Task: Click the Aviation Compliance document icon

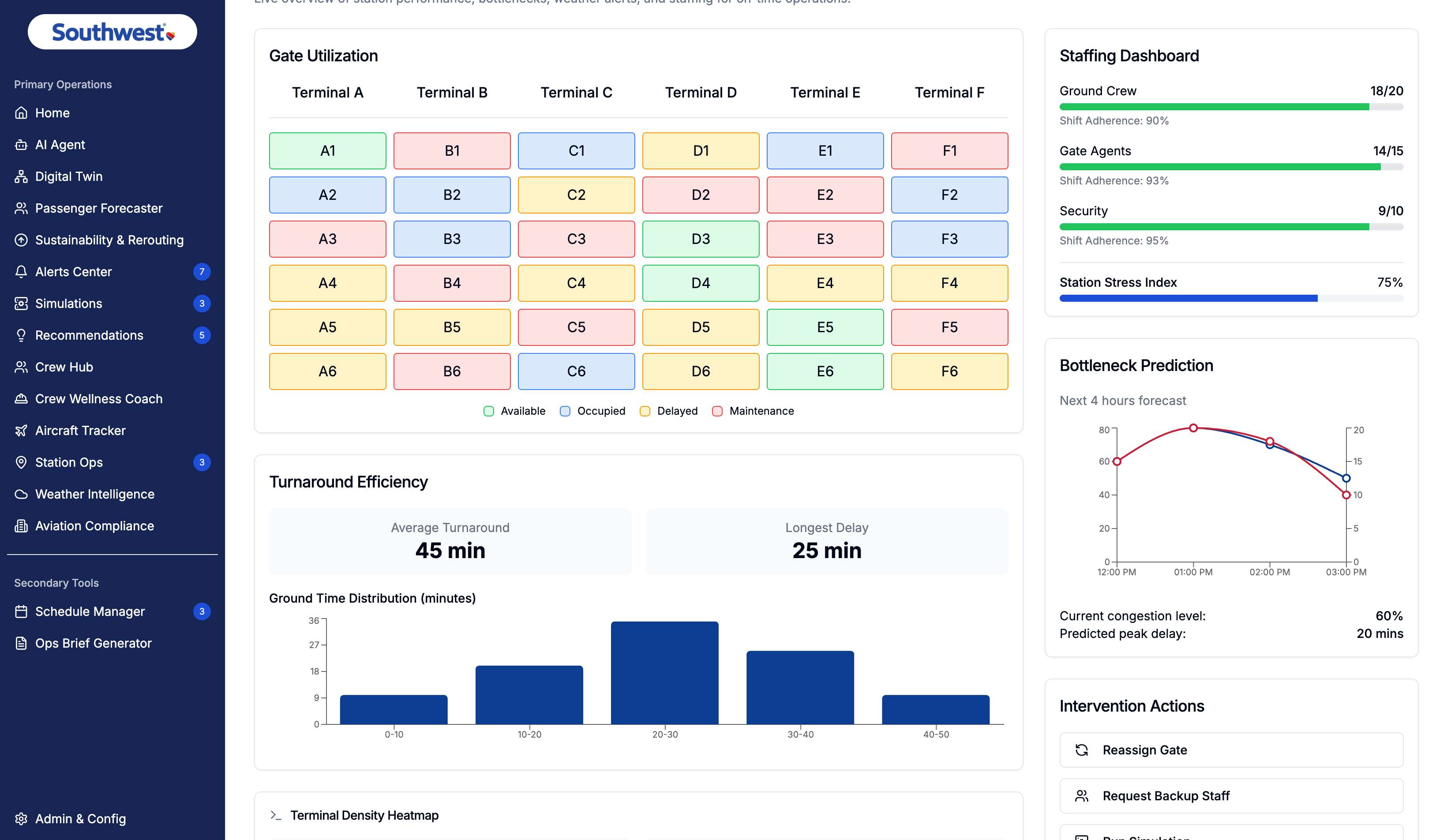Action: coord(21,526)
